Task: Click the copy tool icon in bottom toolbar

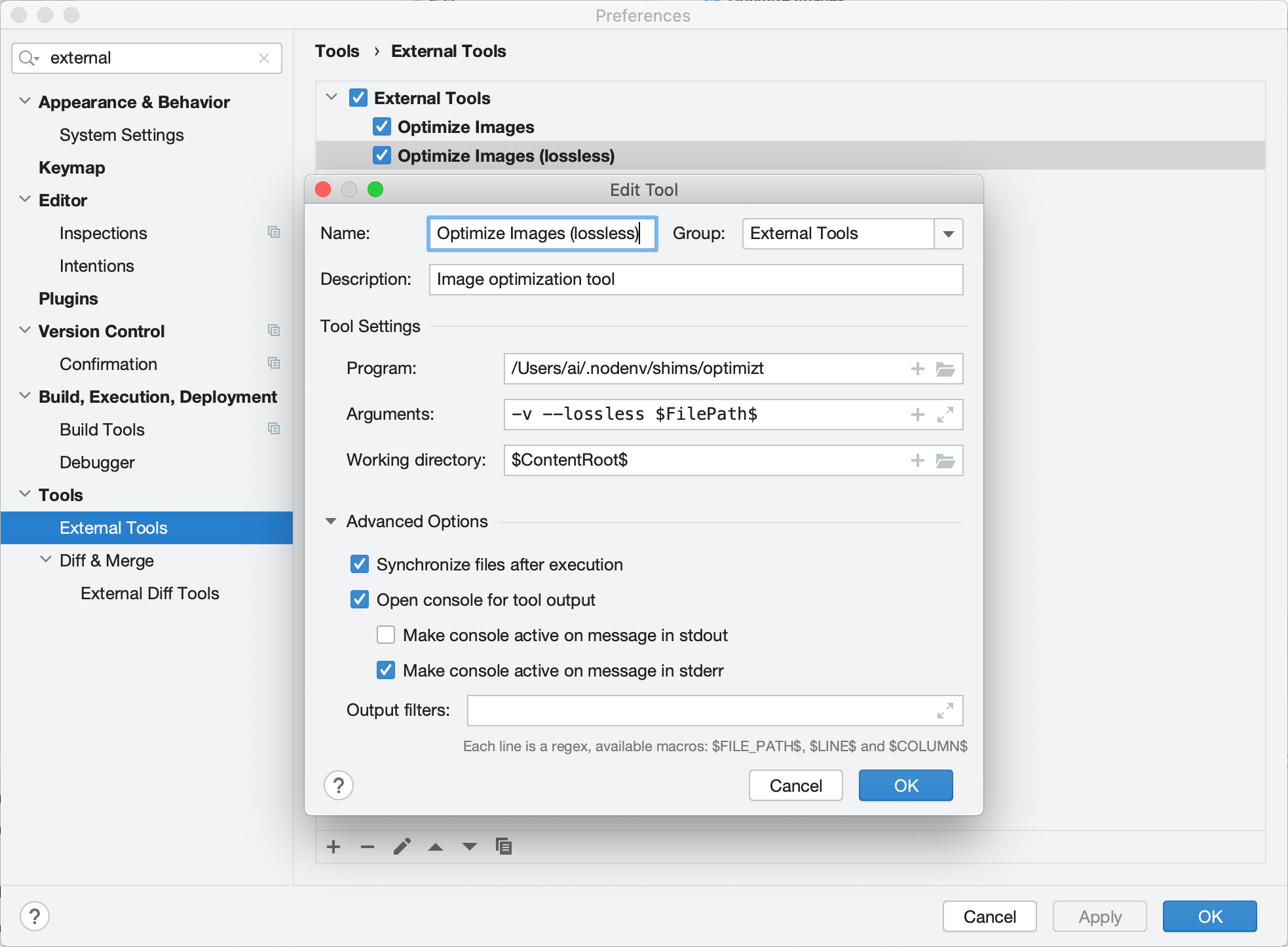Action: click(503, 847)
